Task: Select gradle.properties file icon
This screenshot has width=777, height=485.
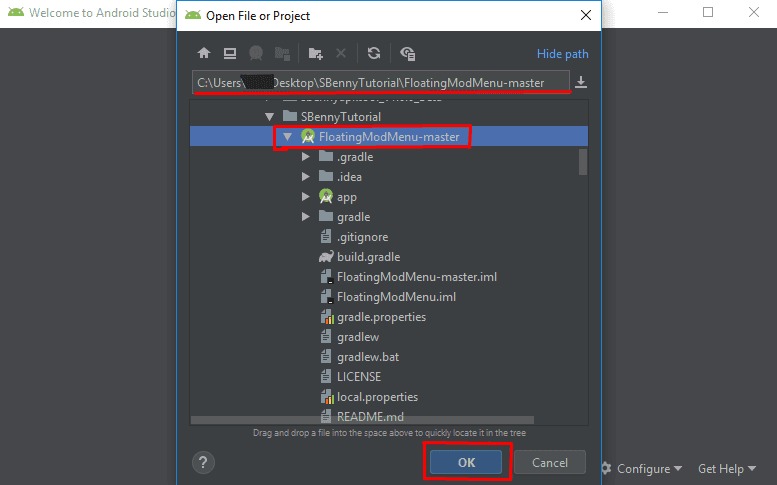Action: pyautogui.click(x=327, y=317)
